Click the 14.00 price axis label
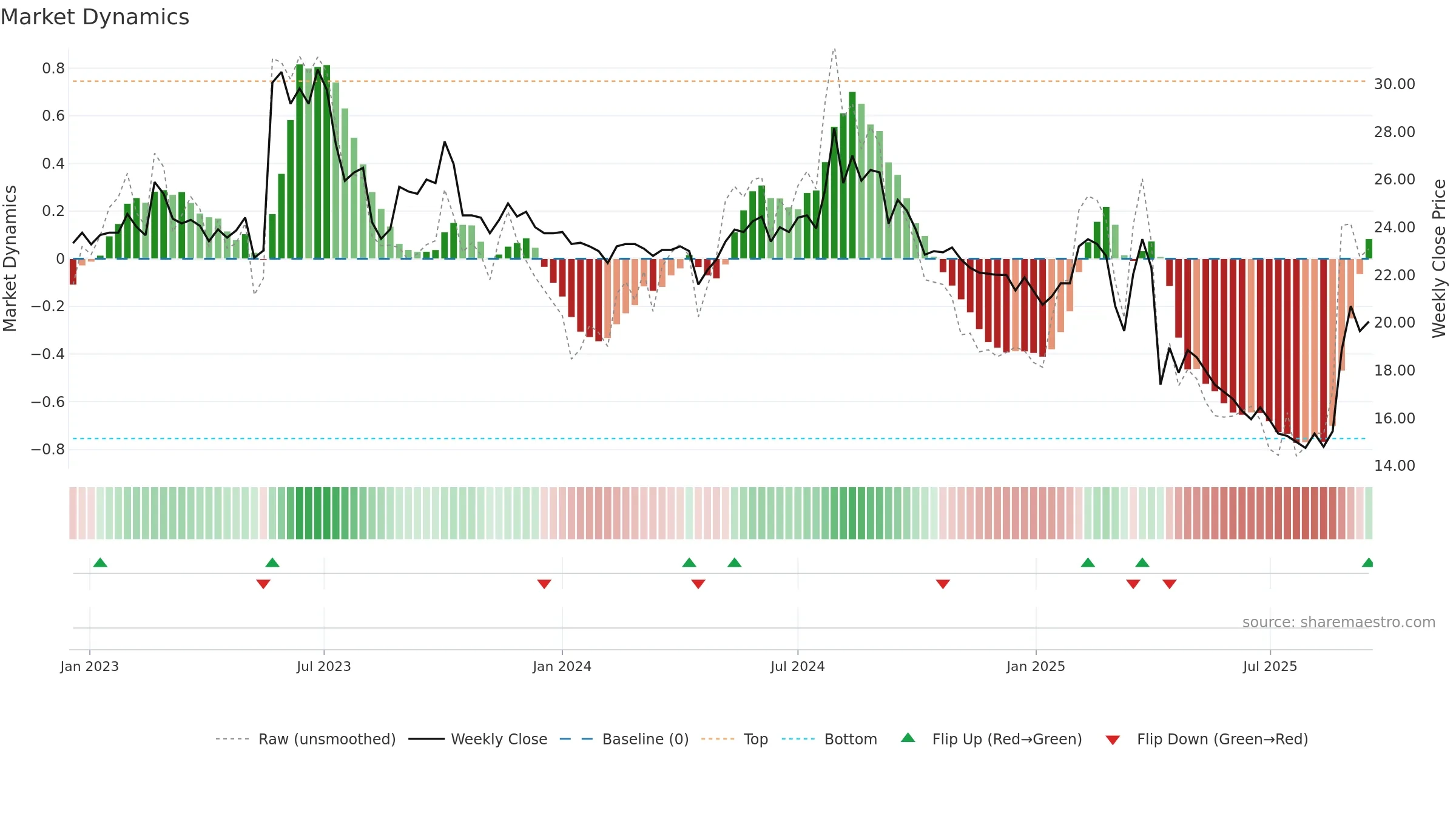The image size is (1456, 819). pos(1395,466)
